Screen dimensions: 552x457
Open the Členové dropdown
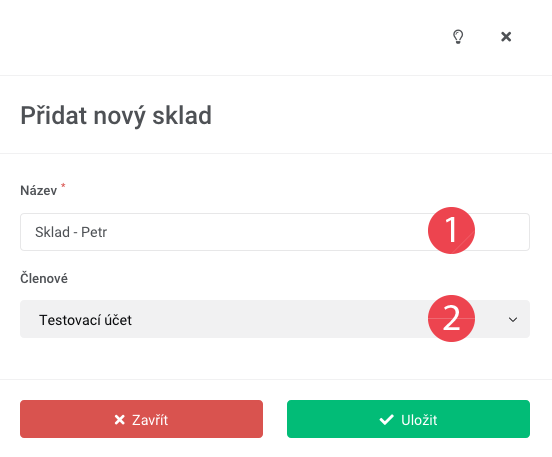275,319
